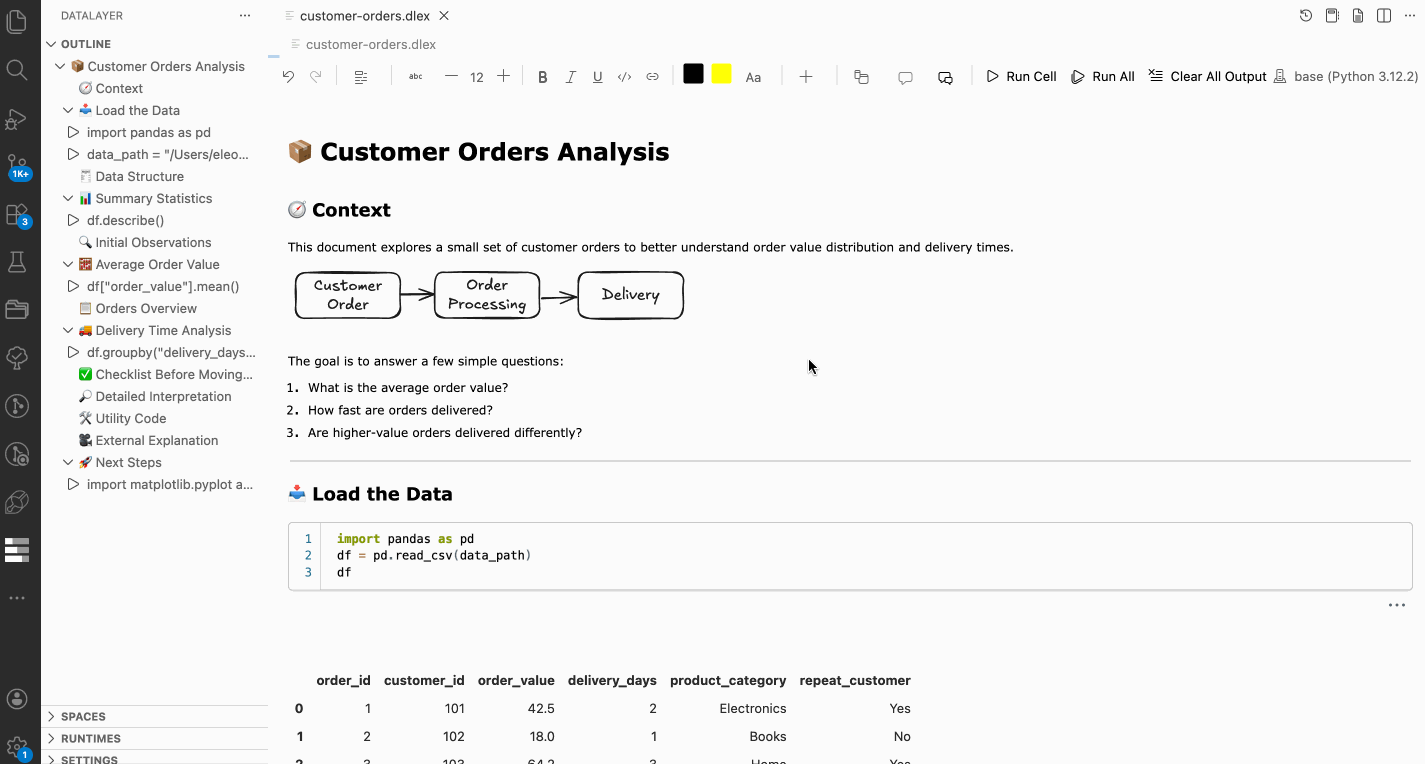Toggle strikethrough abc formatting
Image resolution: width=1425 pixels, height=764 pixels.
416,77
